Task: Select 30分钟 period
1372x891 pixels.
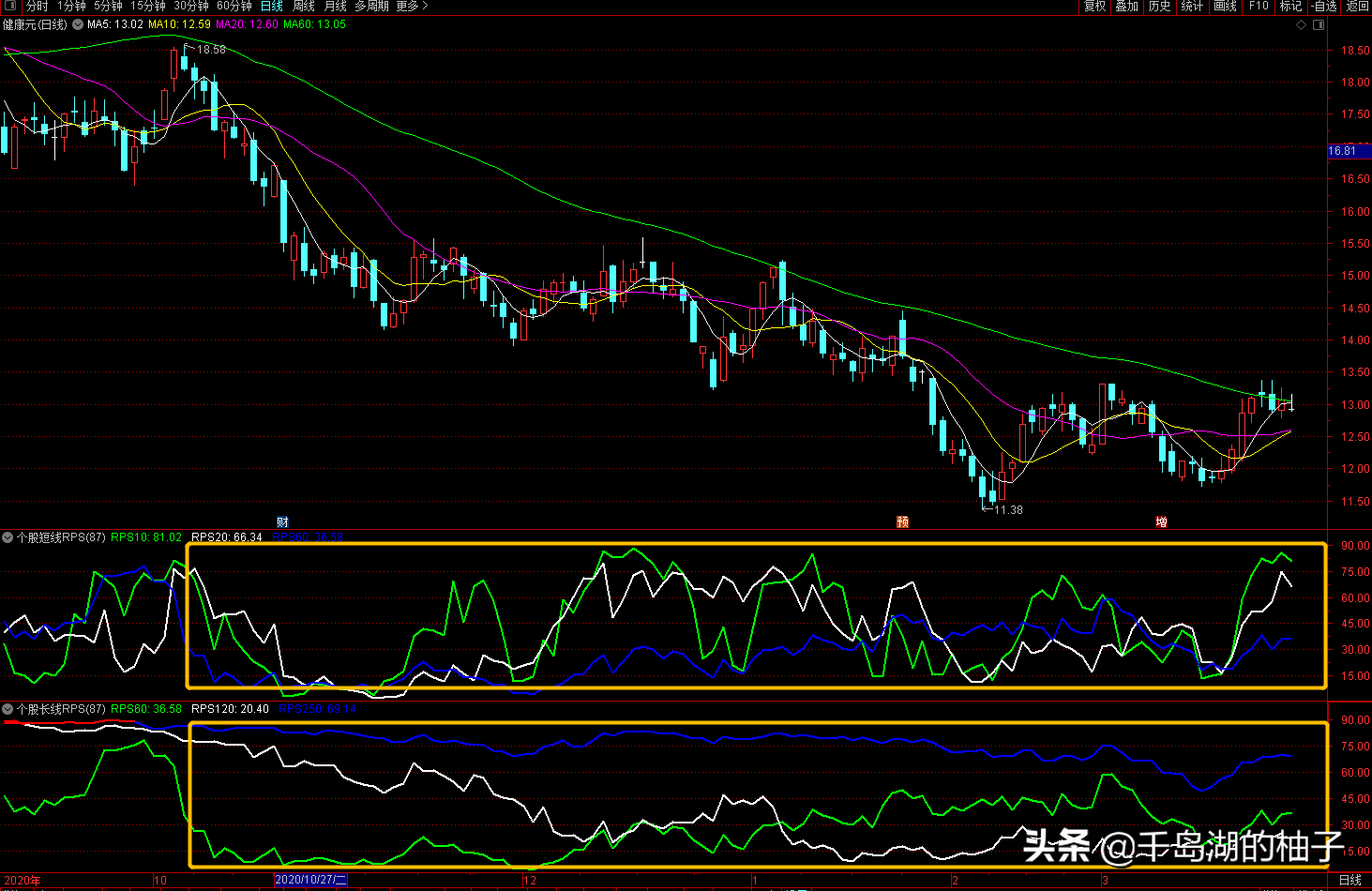Action: 191,6
